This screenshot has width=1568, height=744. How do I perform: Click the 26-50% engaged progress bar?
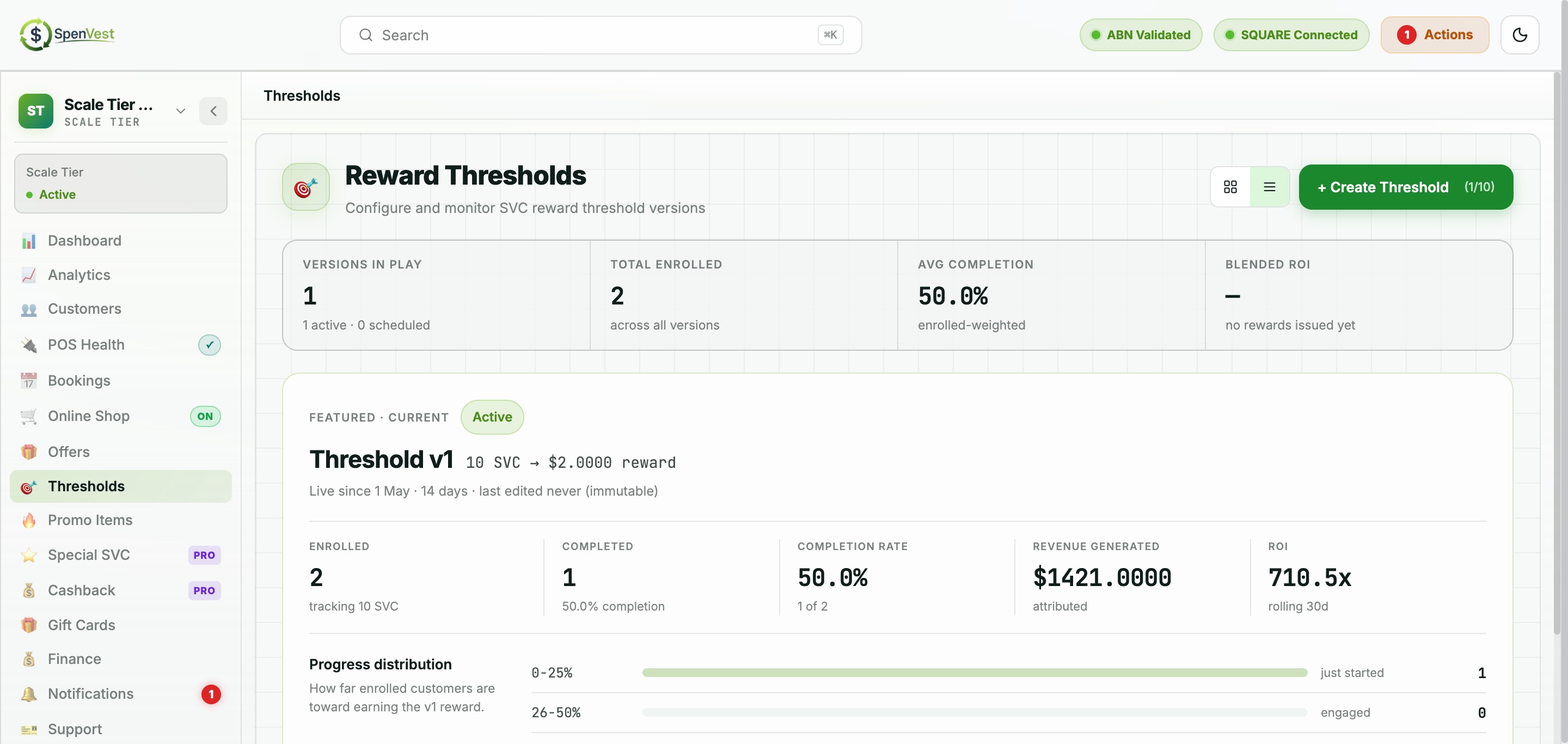coord(975,712)
